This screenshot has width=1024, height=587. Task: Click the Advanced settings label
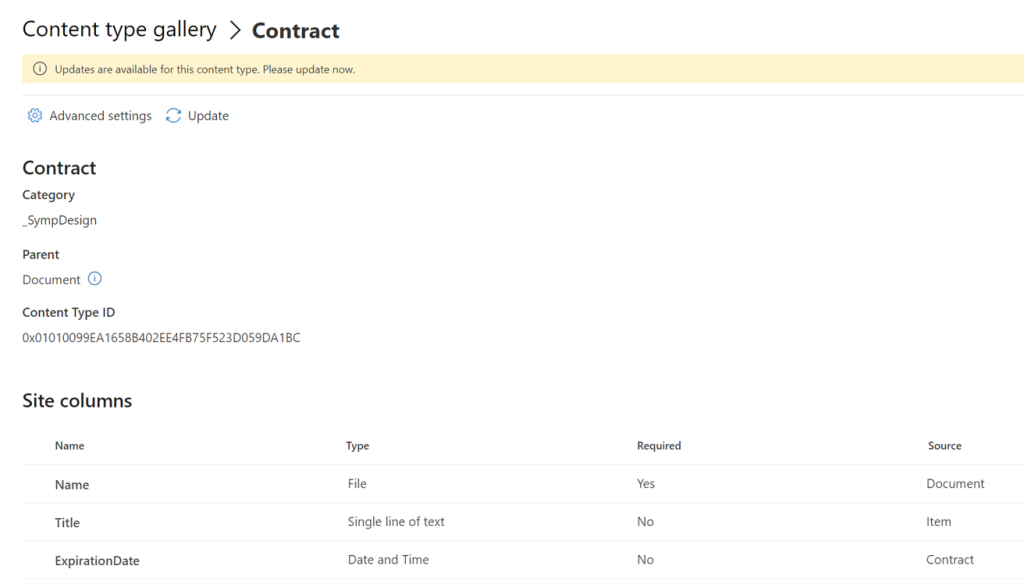(100, 115)
